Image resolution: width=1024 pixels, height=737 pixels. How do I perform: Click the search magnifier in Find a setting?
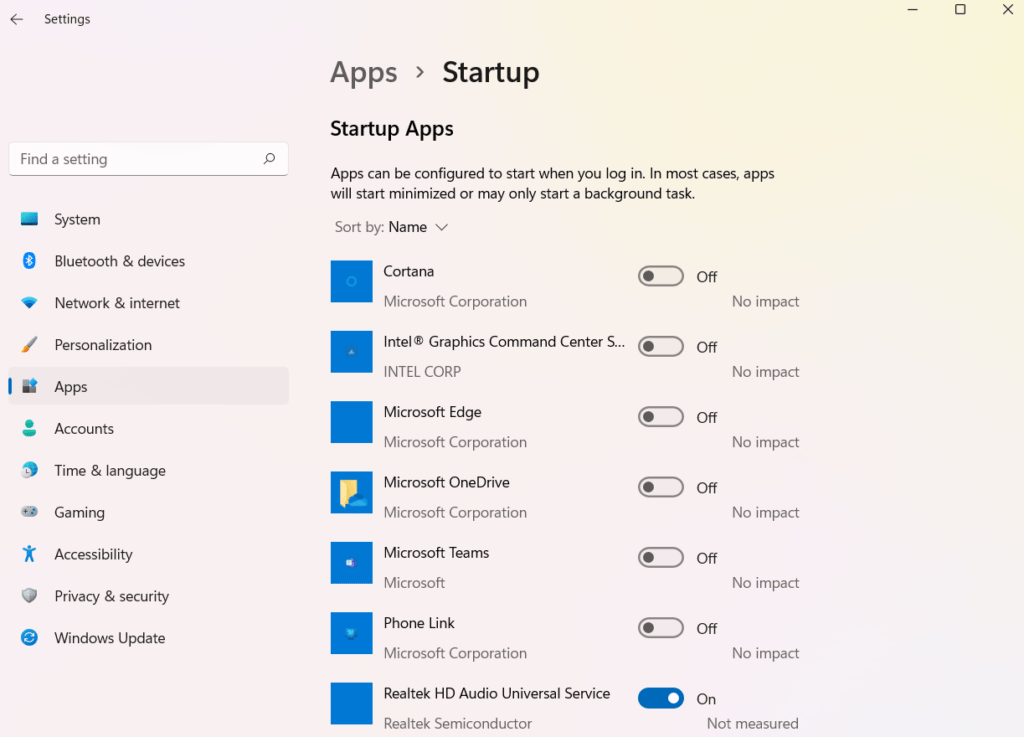pos(269,159)
